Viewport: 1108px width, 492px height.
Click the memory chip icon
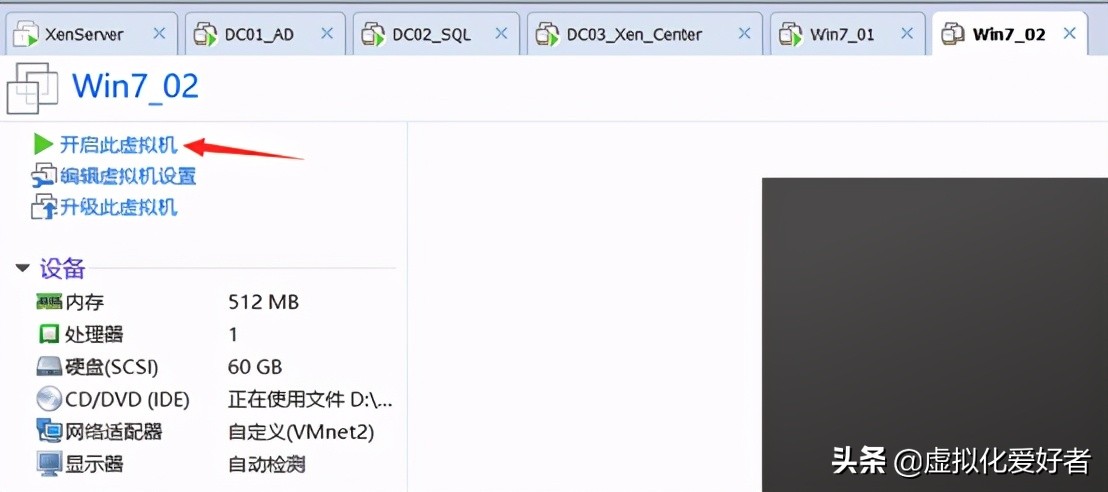[49, 303]
